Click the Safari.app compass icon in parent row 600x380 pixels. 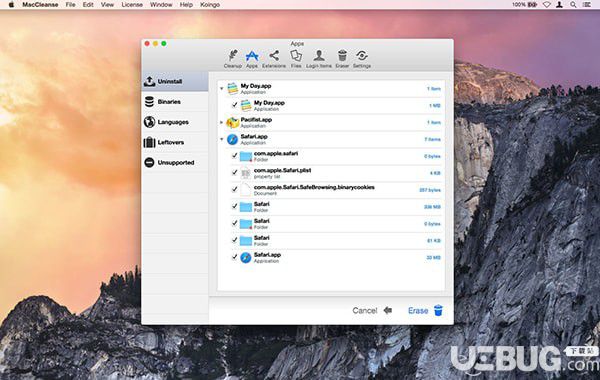coord(232,139)
